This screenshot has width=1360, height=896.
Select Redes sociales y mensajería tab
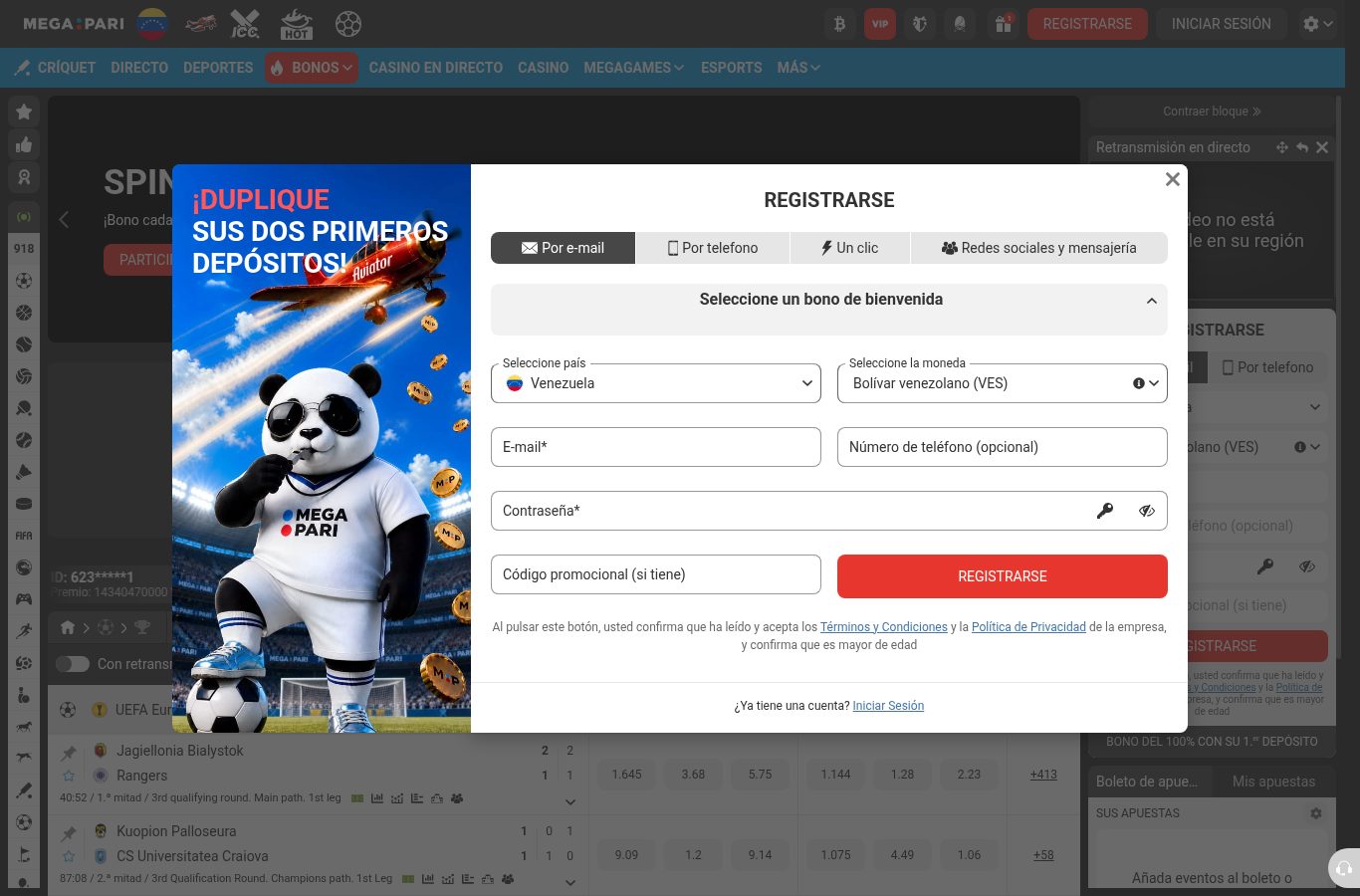click(1039, 248)
